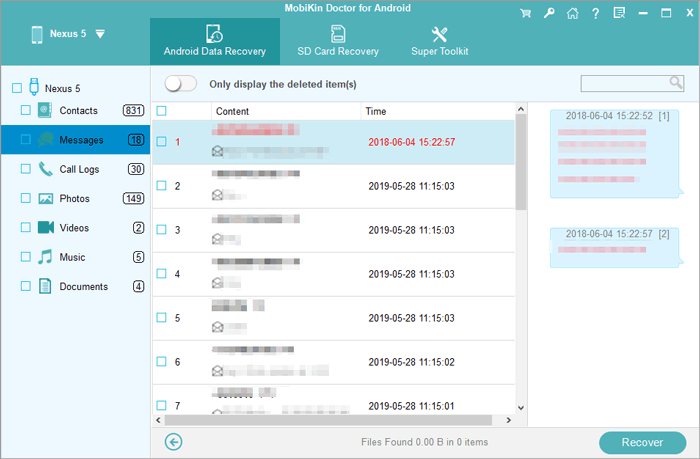Switch to SD Card Recovery tab
The image size is (700, 459).
pyautogui.click(x=338, y=40)
